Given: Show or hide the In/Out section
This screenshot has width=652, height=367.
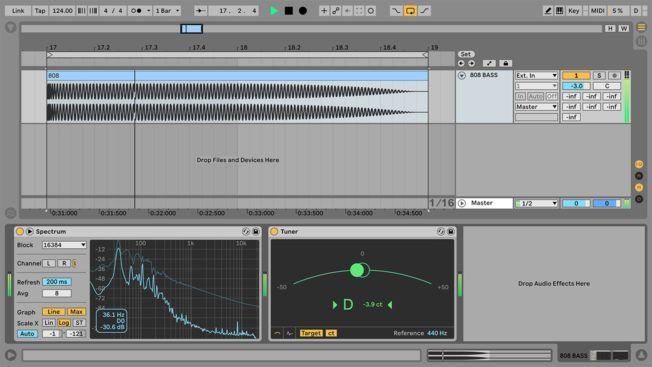Looking at the screenshot, I should [x=639, y=164].
